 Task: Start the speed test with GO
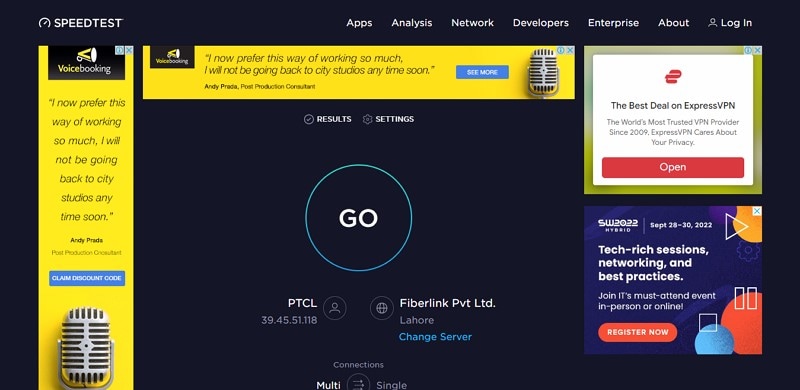(x=359, y=218)
